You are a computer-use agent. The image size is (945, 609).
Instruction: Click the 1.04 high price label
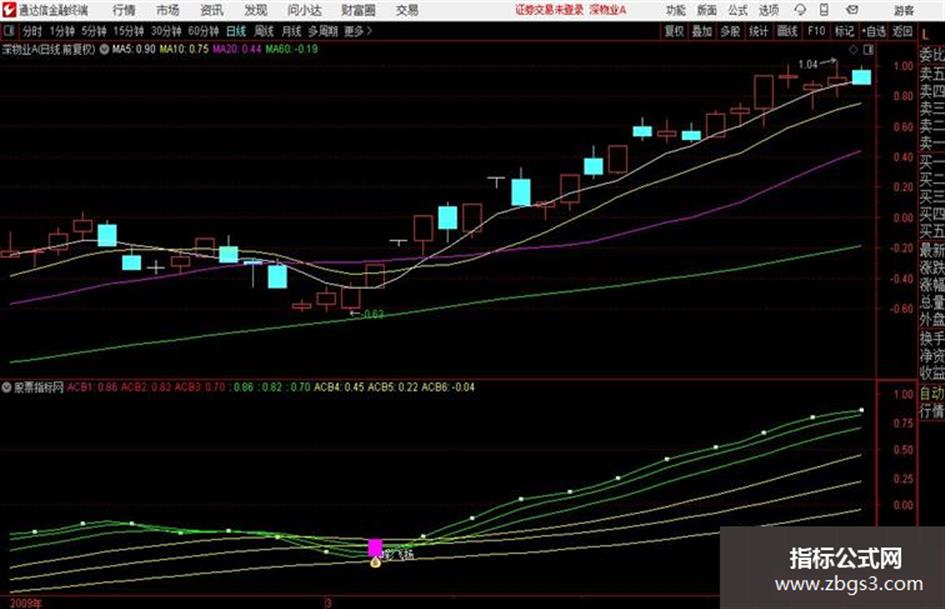pos(808,64)
